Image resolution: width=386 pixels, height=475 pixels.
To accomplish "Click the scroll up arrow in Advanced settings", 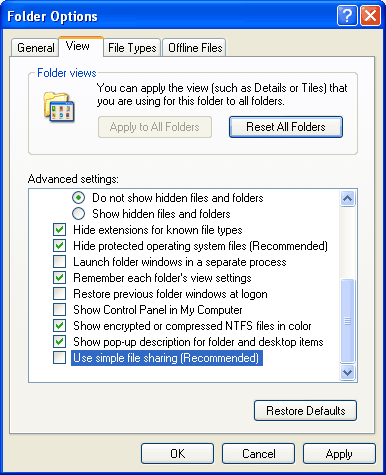I will click(x=347, y=199).
